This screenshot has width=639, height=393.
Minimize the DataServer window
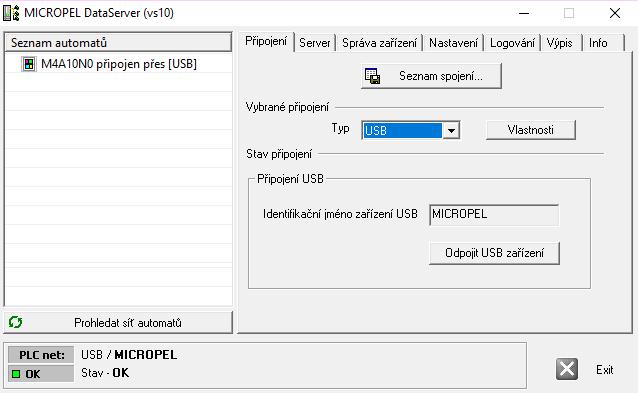(524, 13)
